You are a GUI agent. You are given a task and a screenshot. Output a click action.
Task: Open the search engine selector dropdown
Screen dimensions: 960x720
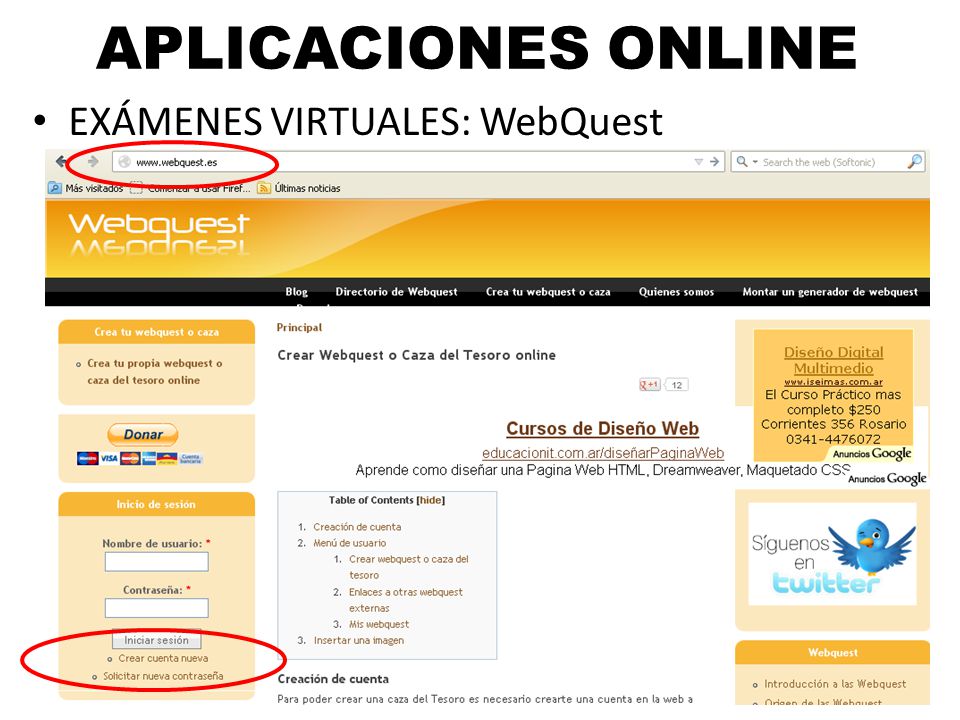pos(746,162)
